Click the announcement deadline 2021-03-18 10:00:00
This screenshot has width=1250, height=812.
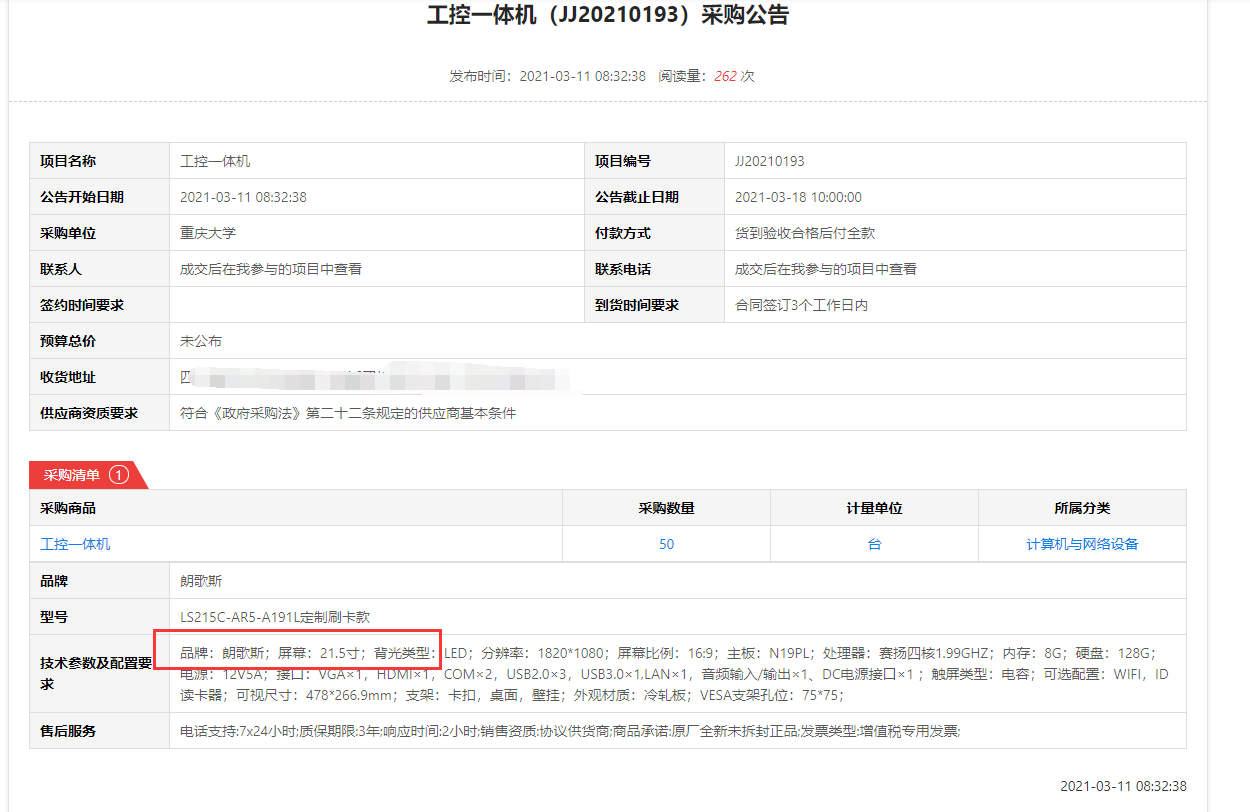point(798,197)
